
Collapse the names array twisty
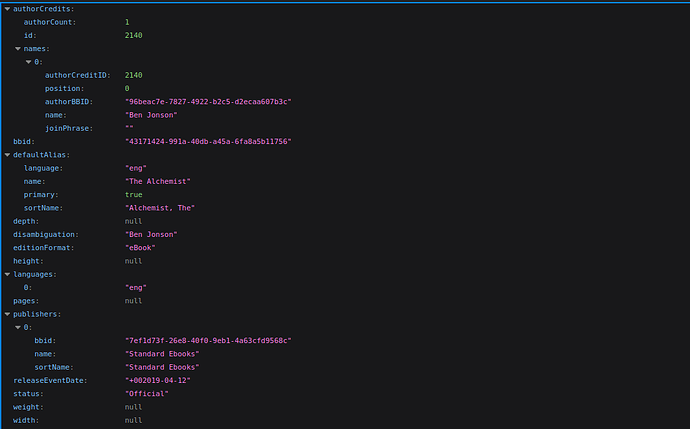point(17,48)
